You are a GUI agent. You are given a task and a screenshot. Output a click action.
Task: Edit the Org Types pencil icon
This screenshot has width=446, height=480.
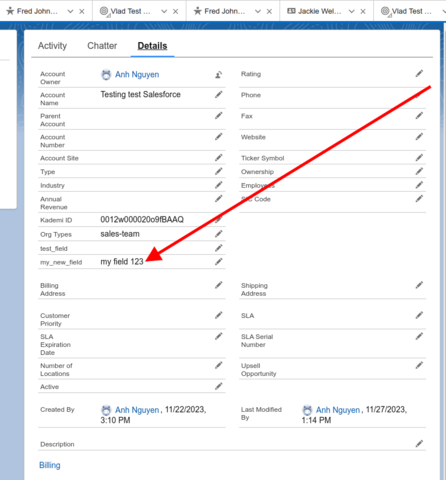(x=218, y=234)
